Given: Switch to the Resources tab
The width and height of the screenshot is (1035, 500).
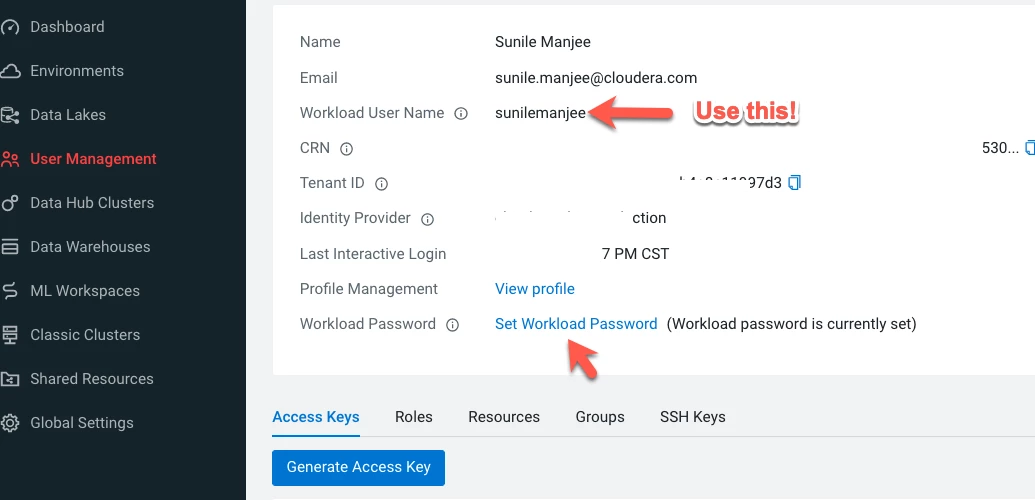Looking at the screenshot, I should point(504,417).
